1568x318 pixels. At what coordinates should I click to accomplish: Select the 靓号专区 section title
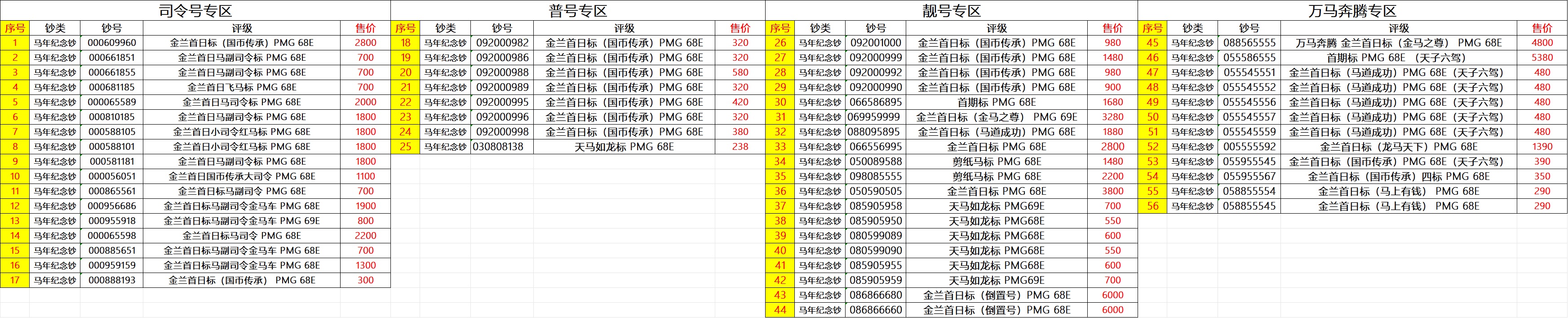[952, 10]
